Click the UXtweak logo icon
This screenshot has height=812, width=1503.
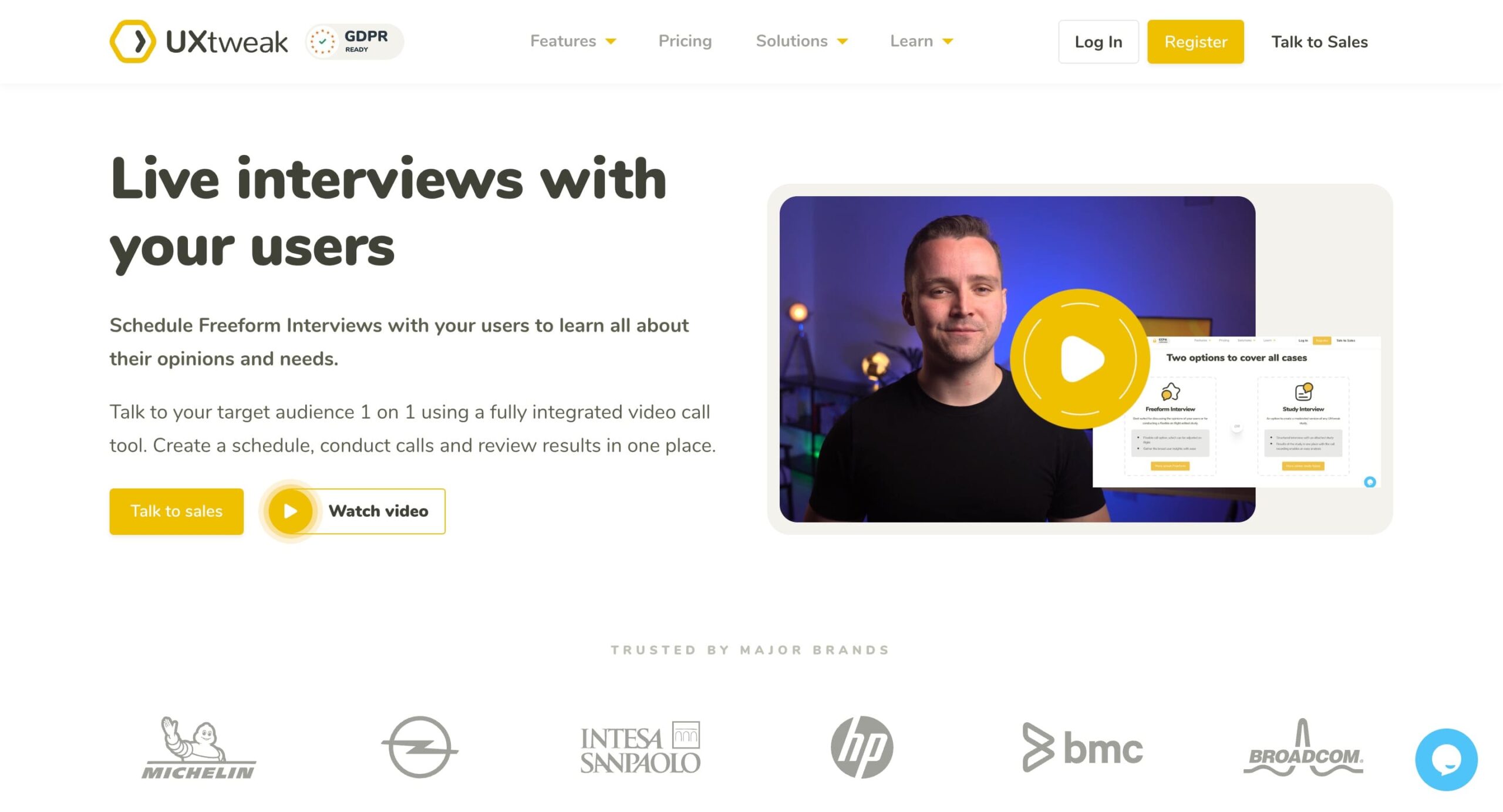(131, 40)
